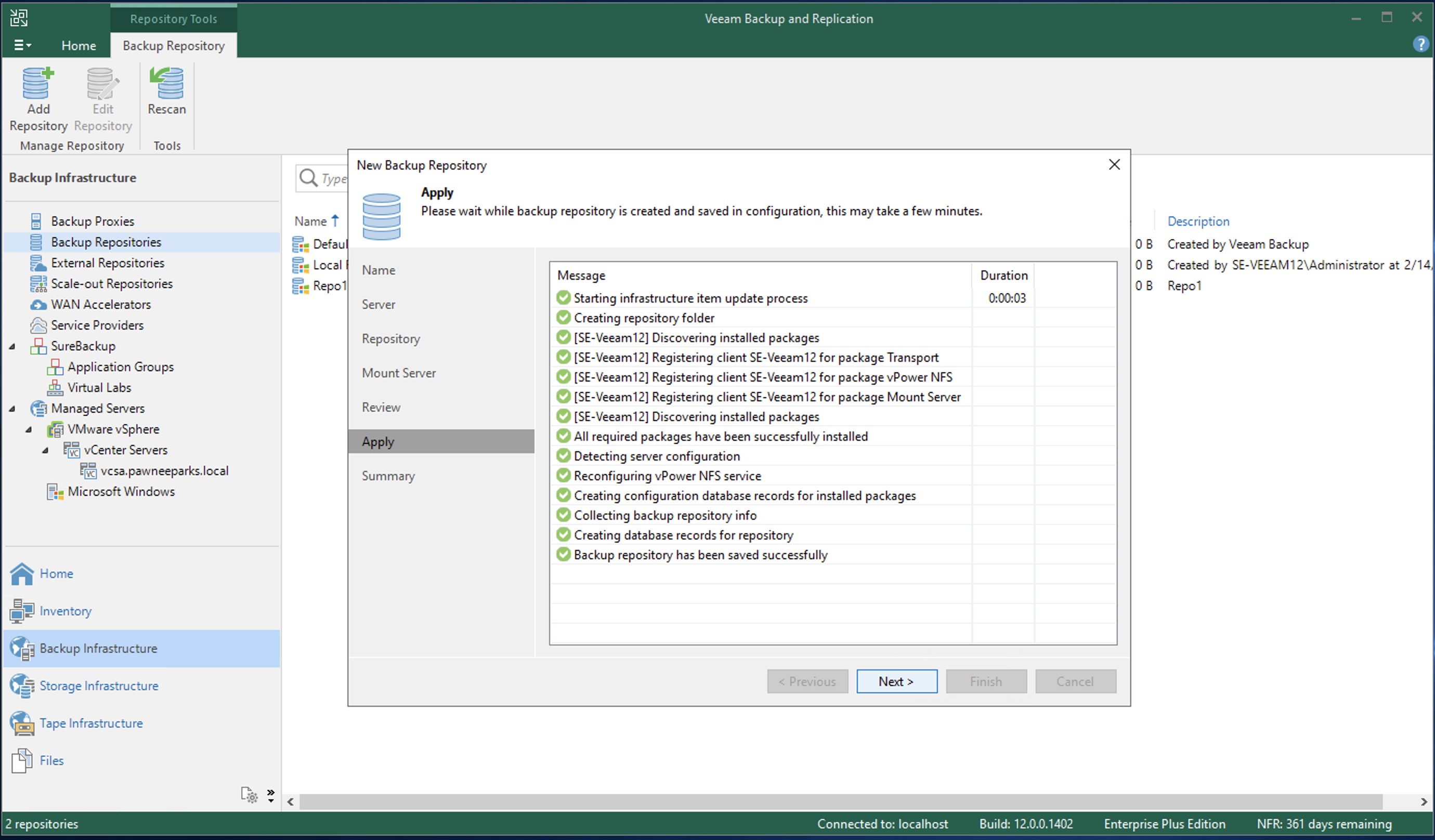Click the Default repository row icon
Screen dimensions: 1435x840
tap(300, 244)
